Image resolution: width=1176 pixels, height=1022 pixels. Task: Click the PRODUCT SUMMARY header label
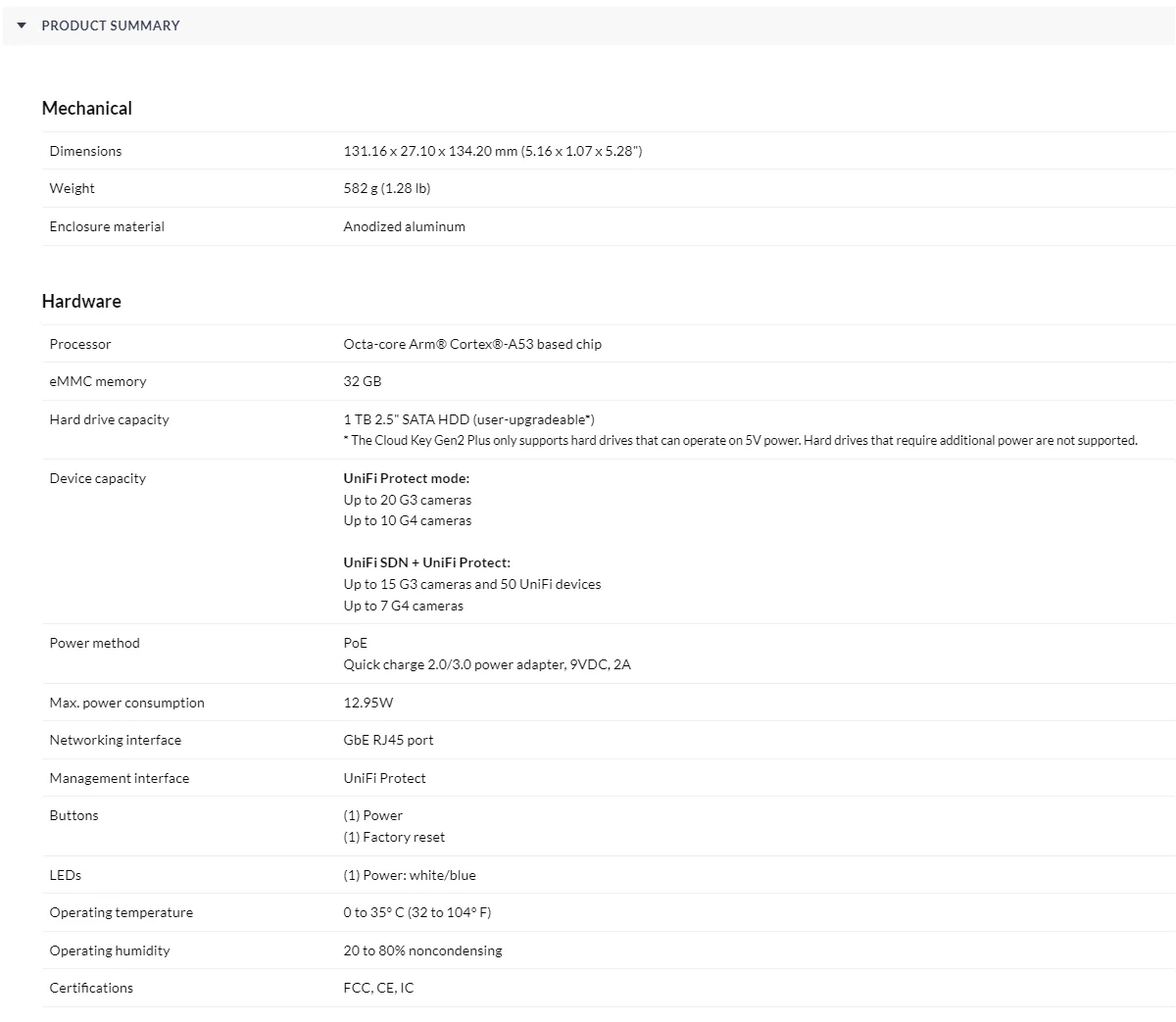(111, 25)
